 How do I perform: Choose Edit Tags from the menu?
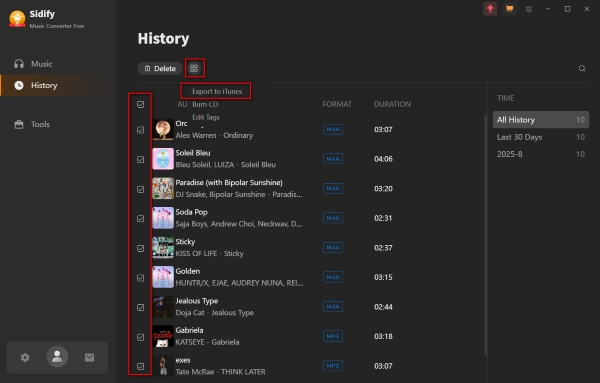tap(206, 117)
